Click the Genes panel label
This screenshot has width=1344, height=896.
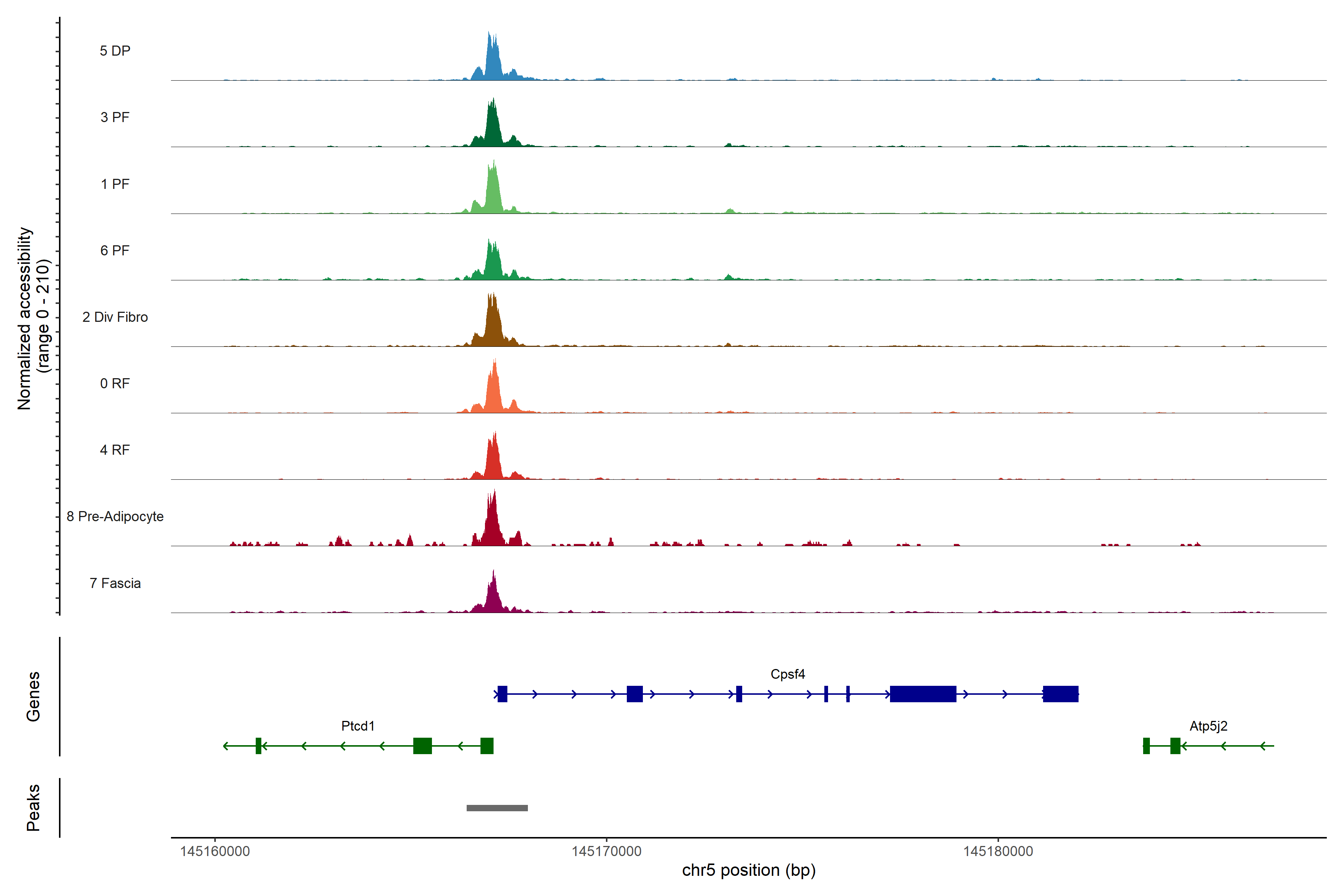(x=33, y=697)
